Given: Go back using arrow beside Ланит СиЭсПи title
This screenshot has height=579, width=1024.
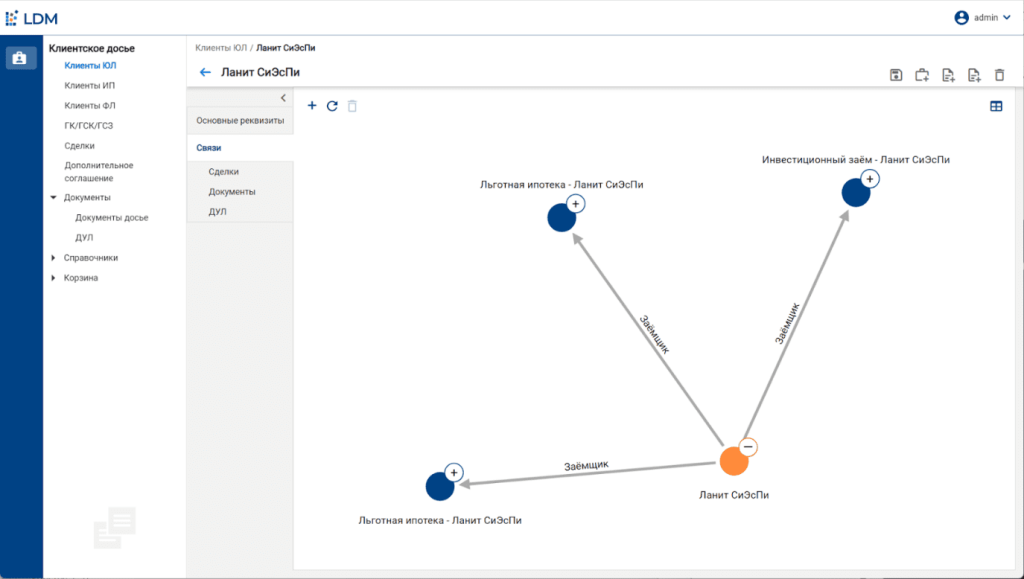Looking at the screenshot, I should [x=205, y=72].
